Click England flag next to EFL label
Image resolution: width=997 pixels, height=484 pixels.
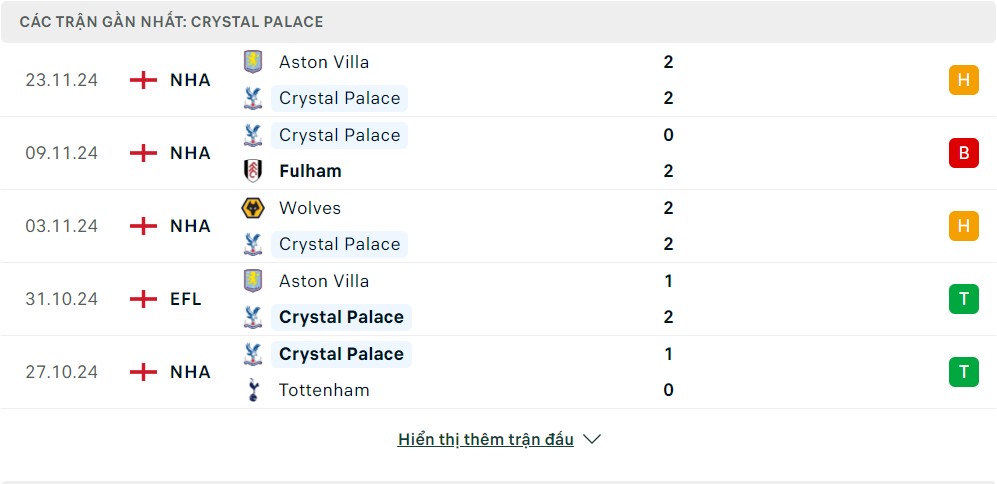[144, 299]
